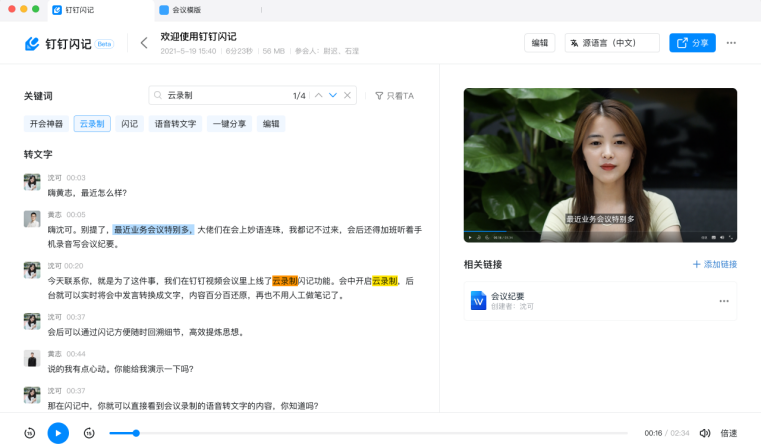Image resolution: width=765 pixels, height=448 pixels.
Task: Click the video preview thumbnail
Action: [600, 165]
